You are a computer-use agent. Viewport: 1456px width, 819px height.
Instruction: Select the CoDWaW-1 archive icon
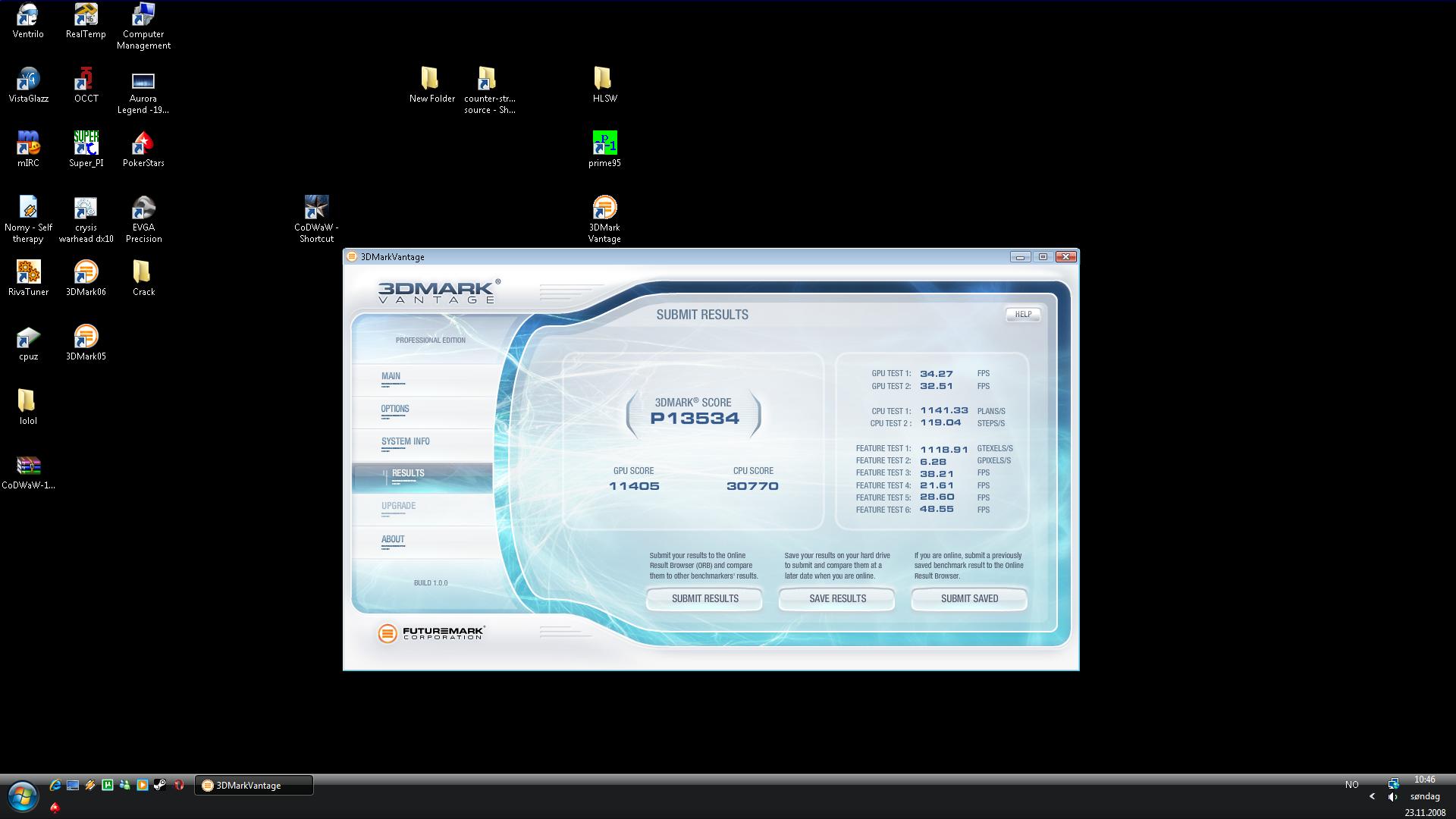point(28,472)
